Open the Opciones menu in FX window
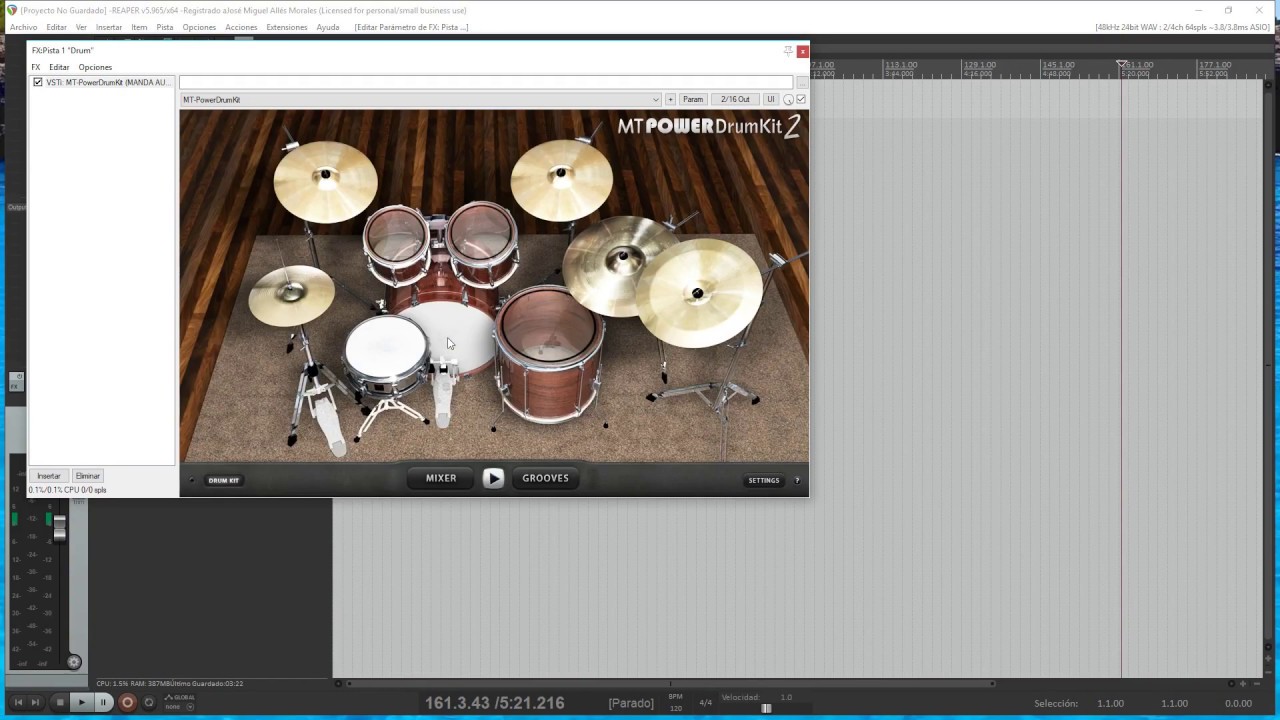This screenshot has height=720, width=1280. point(95,67)
